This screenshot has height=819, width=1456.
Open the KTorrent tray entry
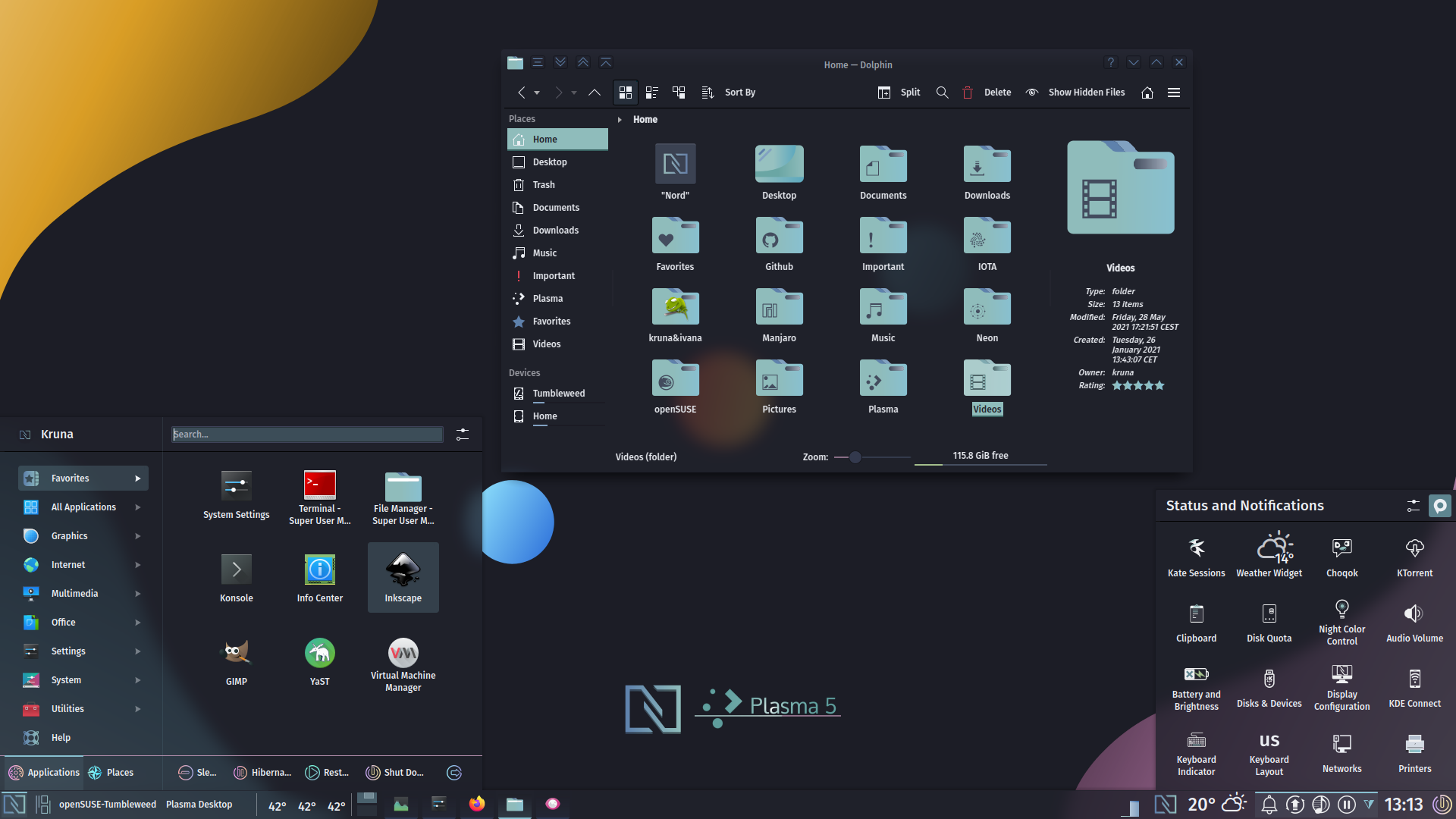click(1414, 557)
